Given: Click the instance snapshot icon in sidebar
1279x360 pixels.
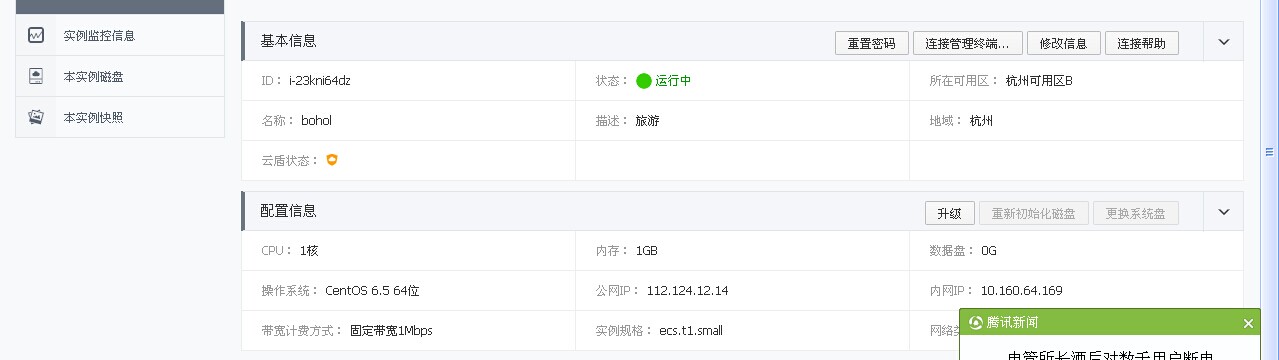Looking at the screenshot, I should tap(37, 117).
